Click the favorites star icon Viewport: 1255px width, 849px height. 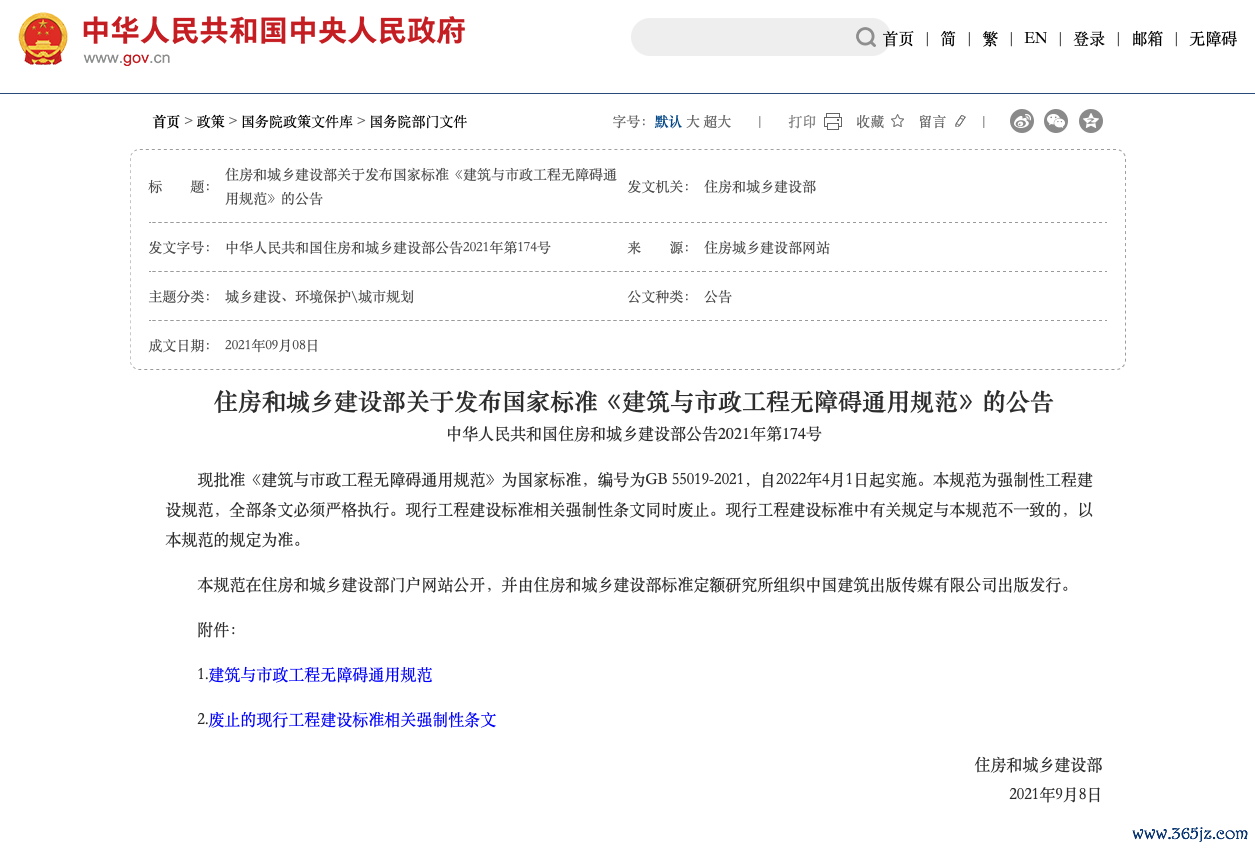[897, 121]
